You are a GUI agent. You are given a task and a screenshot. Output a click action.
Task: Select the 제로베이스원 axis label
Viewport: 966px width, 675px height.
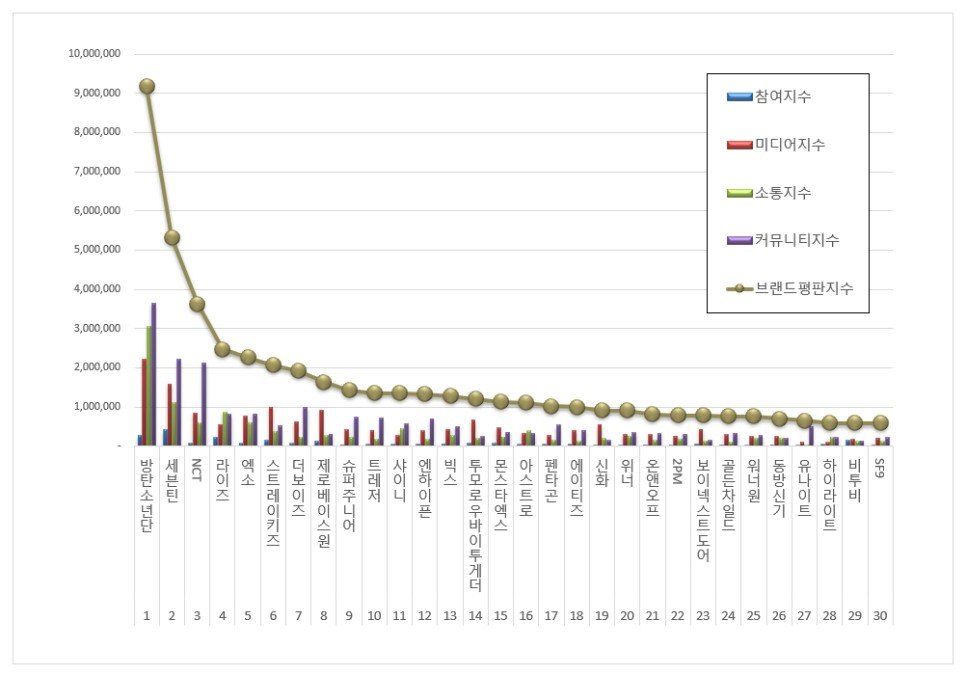323,503
